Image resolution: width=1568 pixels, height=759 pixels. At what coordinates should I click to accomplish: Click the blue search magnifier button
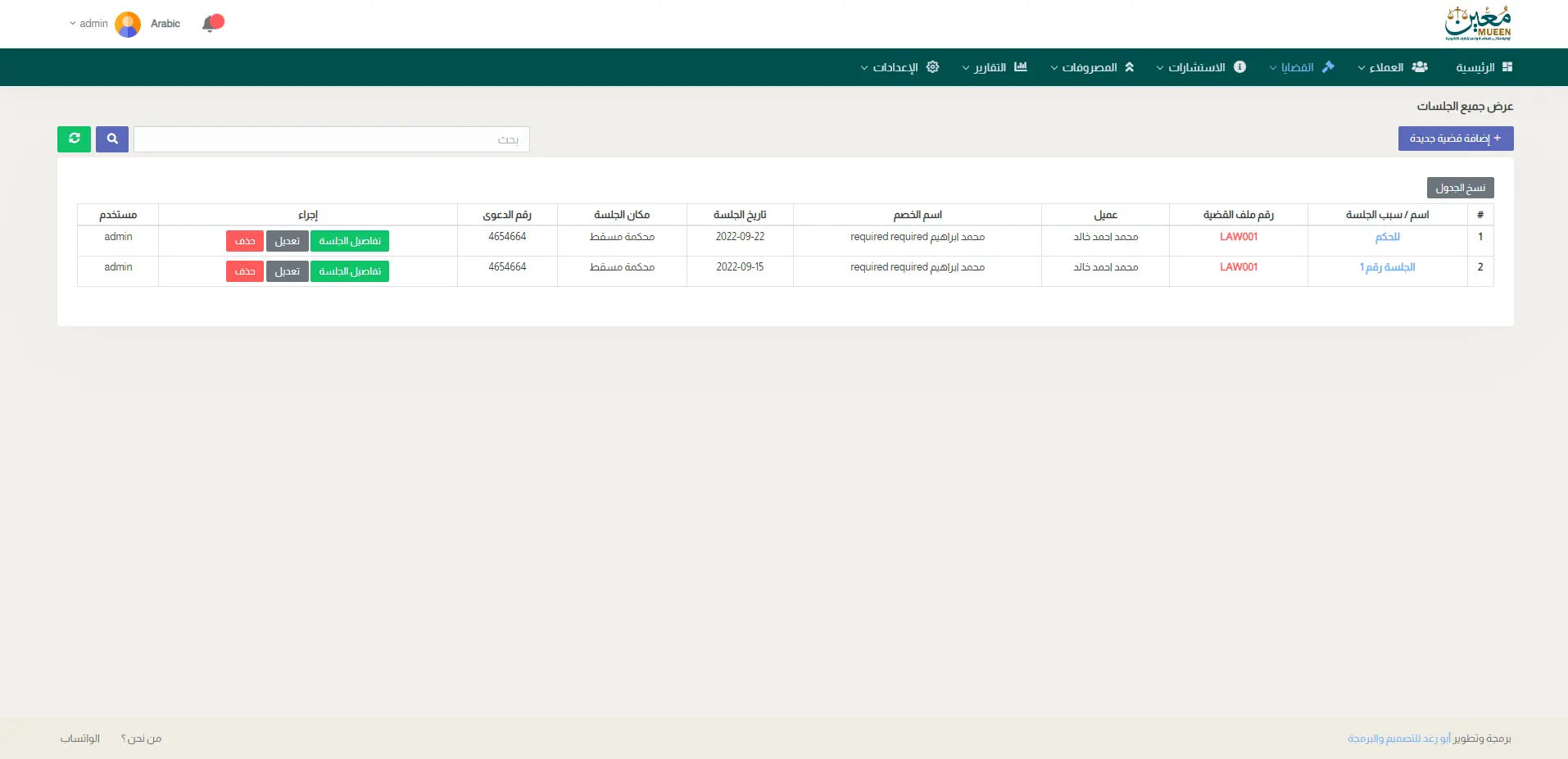[x=112, y=139]
